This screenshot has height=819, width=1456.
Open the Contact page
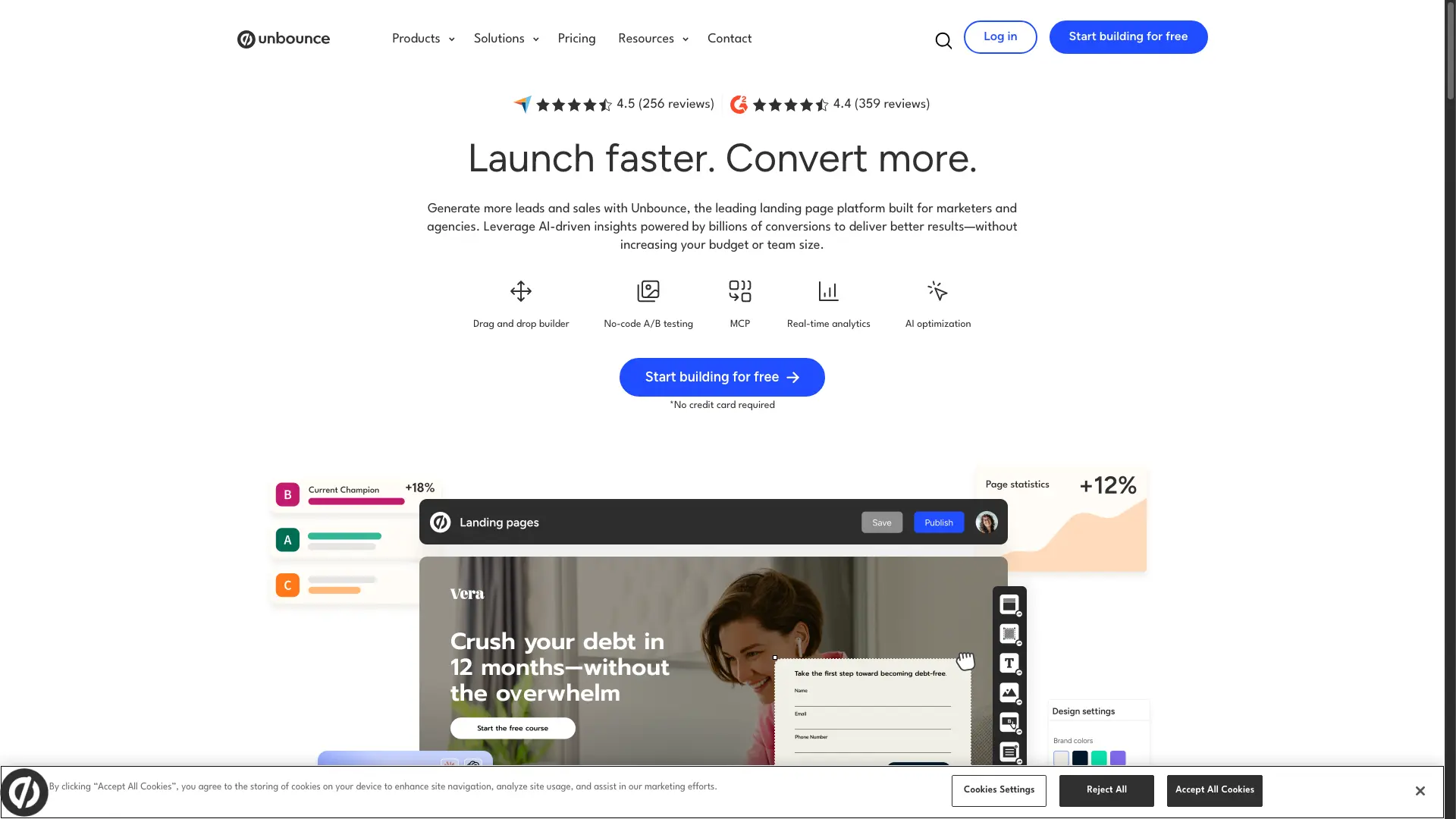coord(730,39)
